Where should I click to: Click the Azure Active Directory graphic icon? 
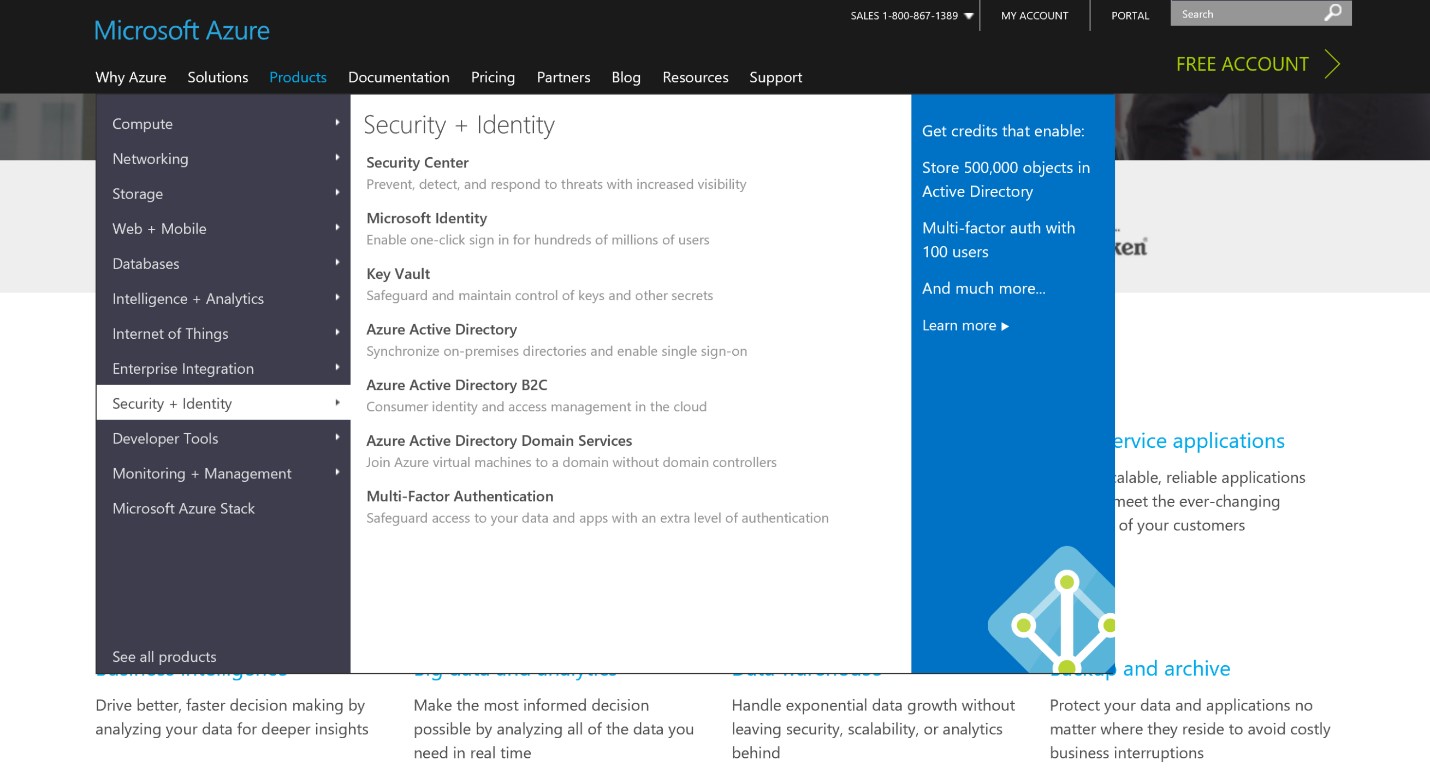[x=1066, y=615]
